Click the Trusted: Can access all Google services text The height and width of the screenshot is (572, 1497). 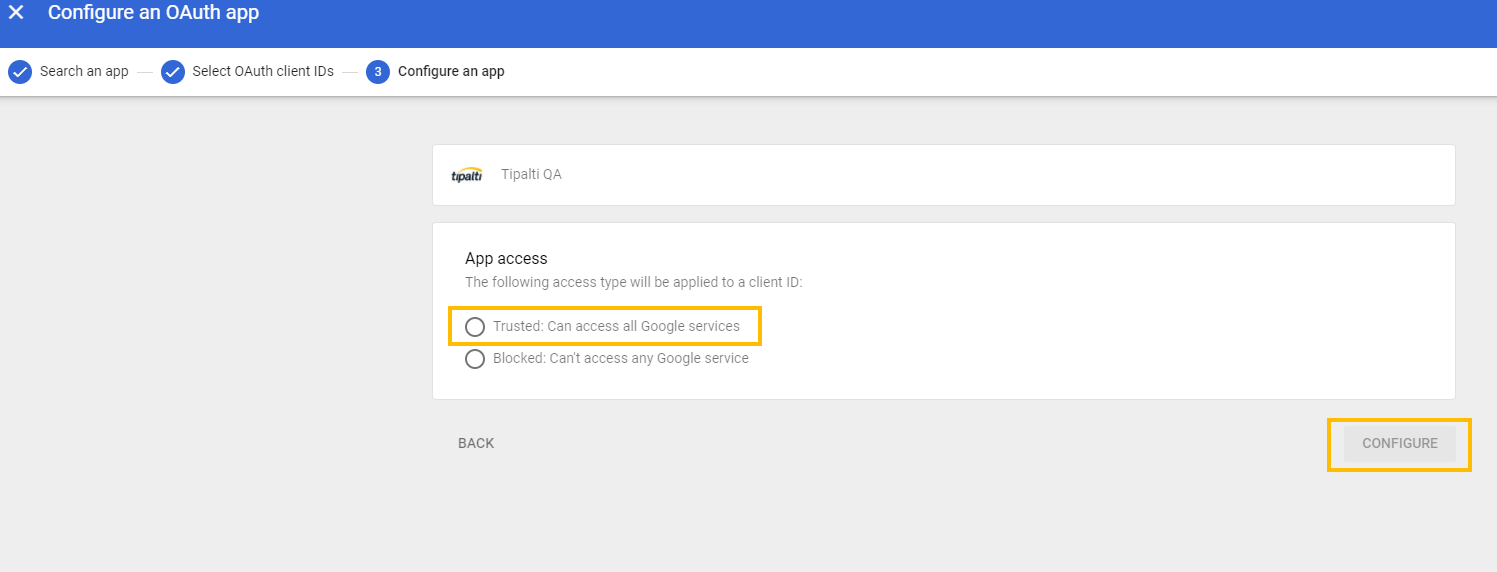click(616, 326)
